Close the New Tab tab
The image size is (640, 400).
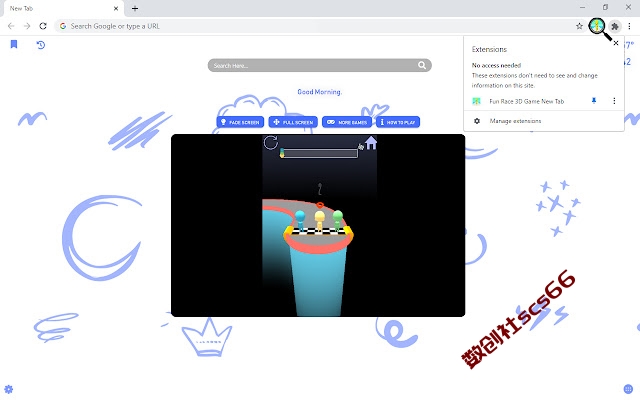116,8
